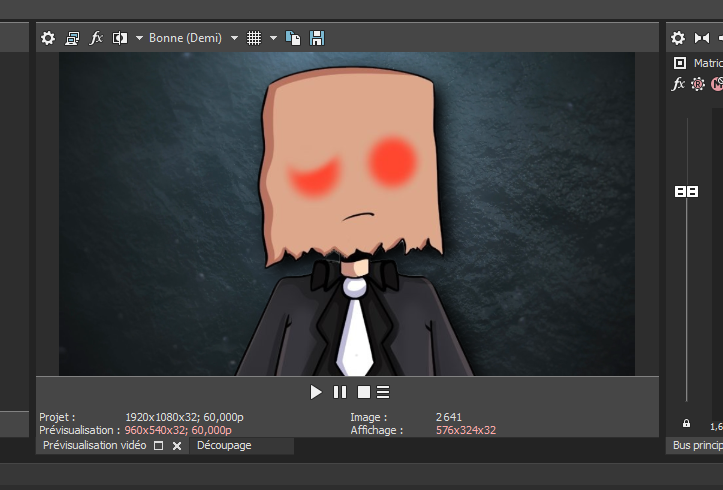Viewport: 723px width, 490px height.
Task: Open the overlays grid dropdown arrow
Action: point(273,38)
